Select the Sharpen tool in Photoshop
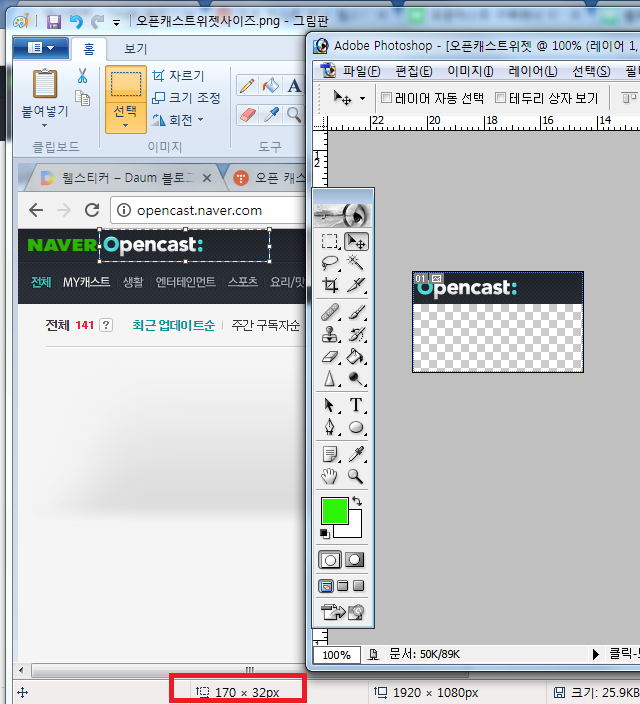This screenshot has width=640, height=704. tap(330, 378)
